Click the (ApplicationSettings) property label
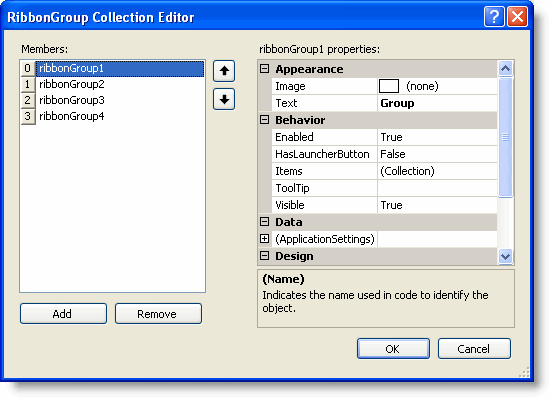Screen dimensions: 550x398 click(x=325, y=239)
